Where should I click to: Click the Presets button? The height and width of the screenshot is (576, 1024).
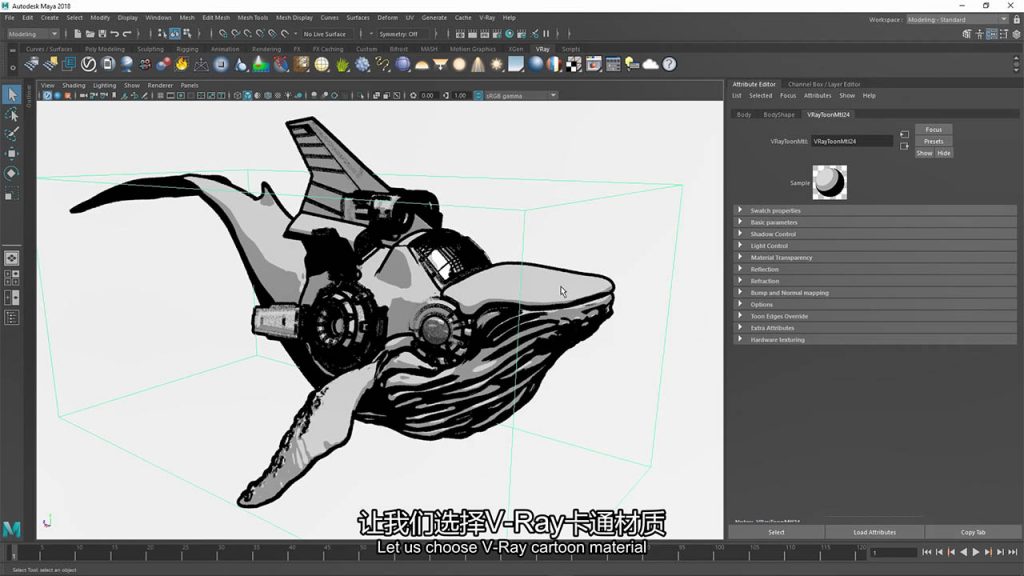933,141
